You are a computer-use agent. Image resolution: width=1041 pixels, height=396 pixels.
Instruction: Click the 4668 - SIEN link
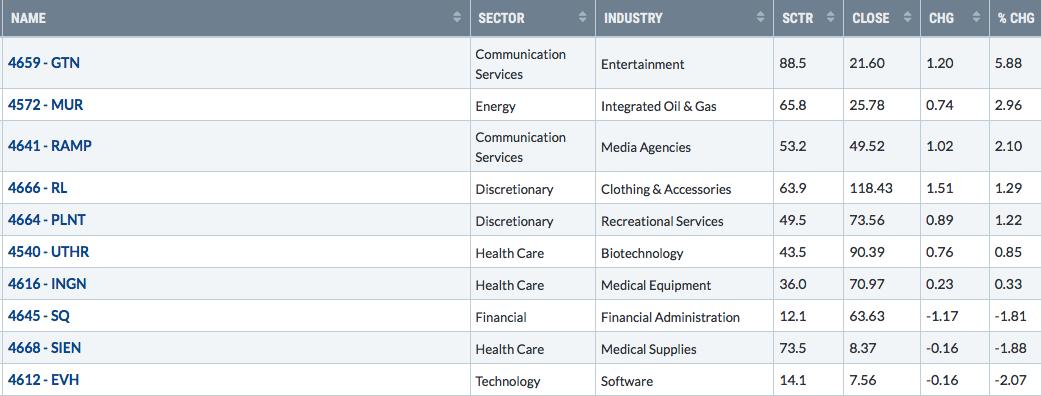click(x=44, y=347)
